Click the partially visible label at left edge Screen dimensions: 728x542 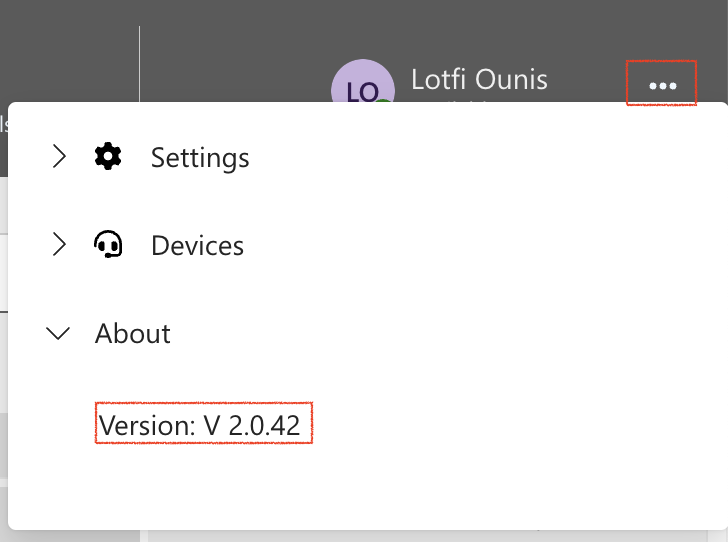point(4,124)
